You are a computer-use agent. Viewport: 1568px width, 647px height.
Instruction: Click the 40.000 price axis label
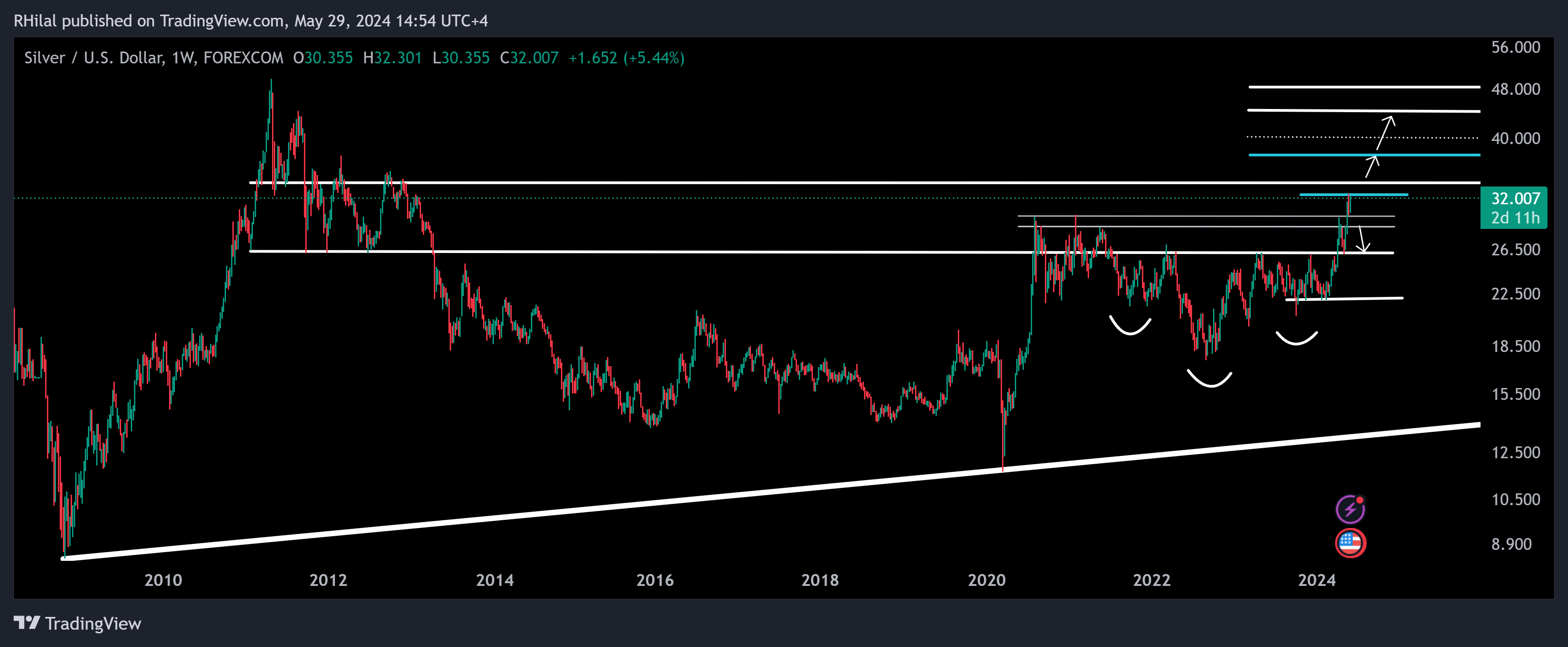[x=1516, y=138]
